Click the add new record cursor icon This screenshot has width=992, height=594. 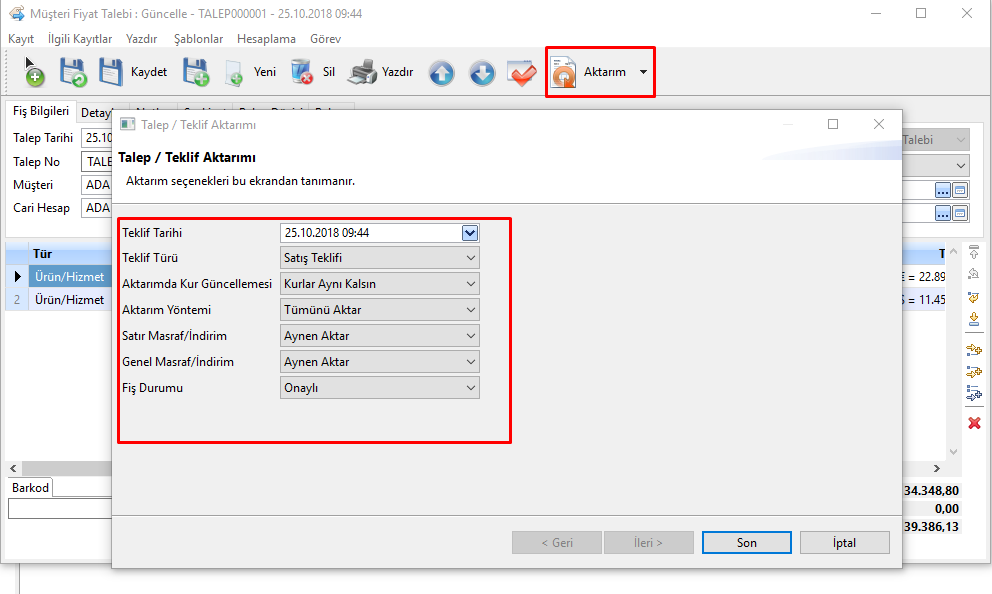point(33,72)
